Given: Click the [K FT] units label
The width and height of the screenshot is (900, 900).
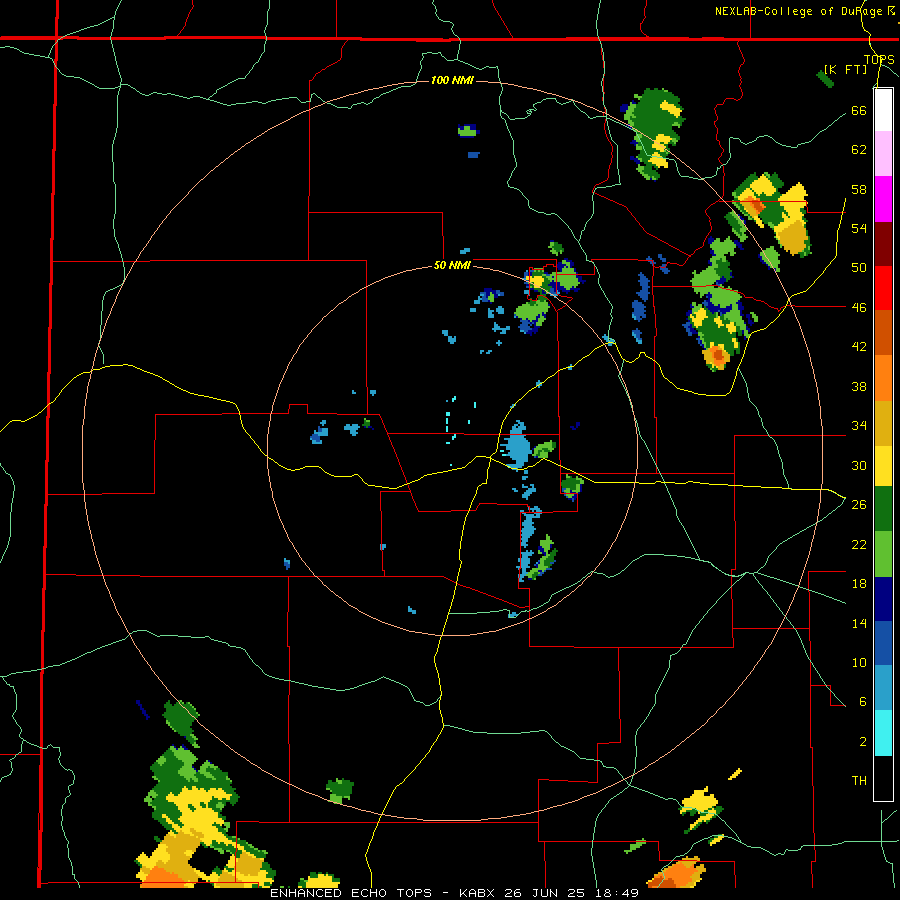Looking at the screenshot, I should (x=845, y=69).
